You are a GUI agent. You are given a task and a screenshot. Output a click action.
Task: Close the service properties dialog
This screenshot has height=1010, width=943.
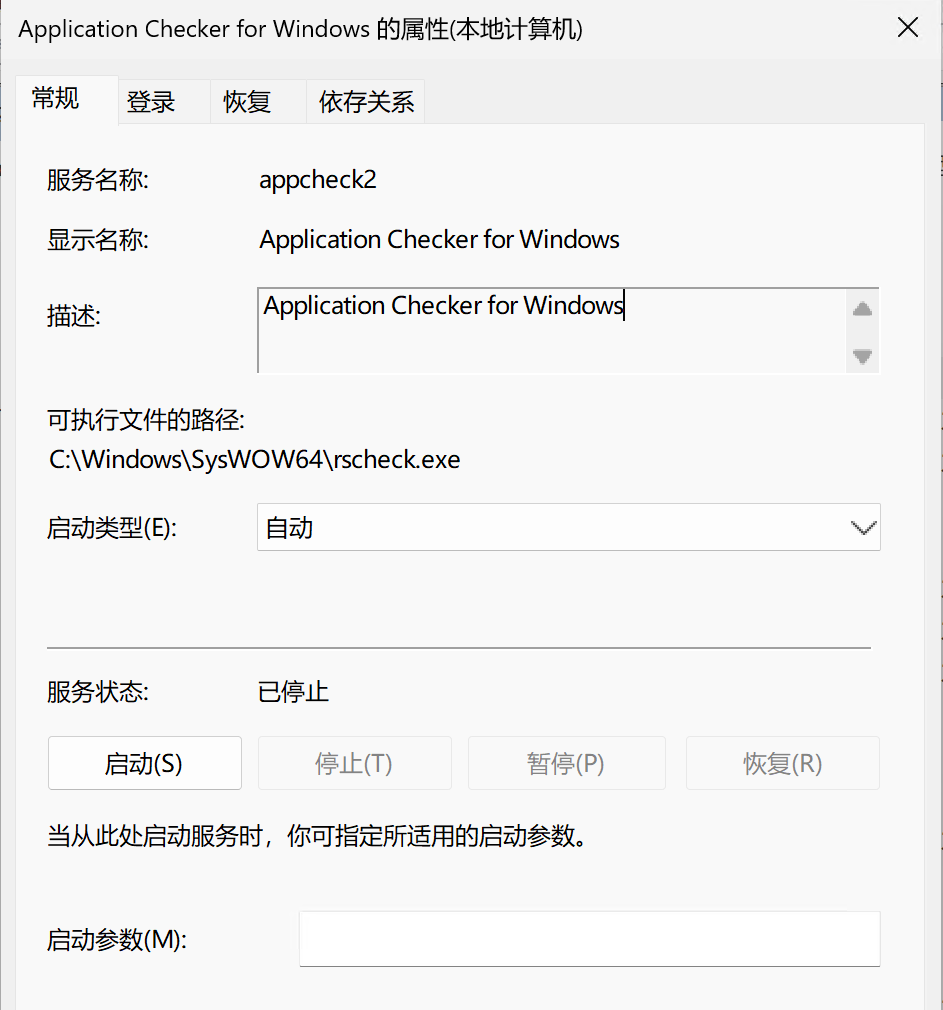point(907,28)
